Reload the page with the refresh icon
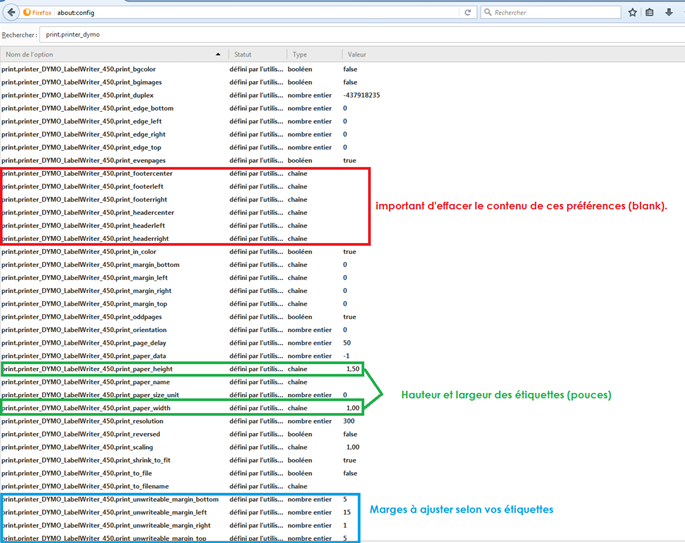 tap(467, 12)
